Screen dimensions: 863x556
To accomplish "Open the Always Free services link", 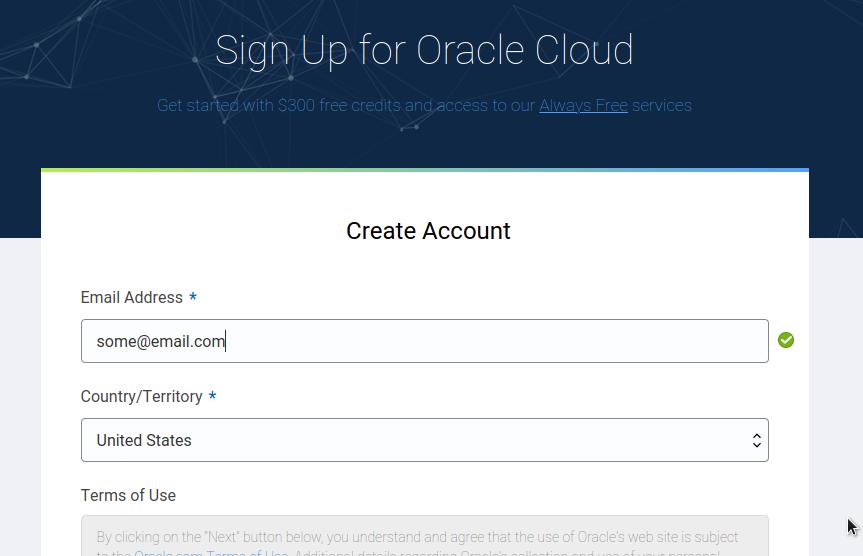I will point(583,105).
